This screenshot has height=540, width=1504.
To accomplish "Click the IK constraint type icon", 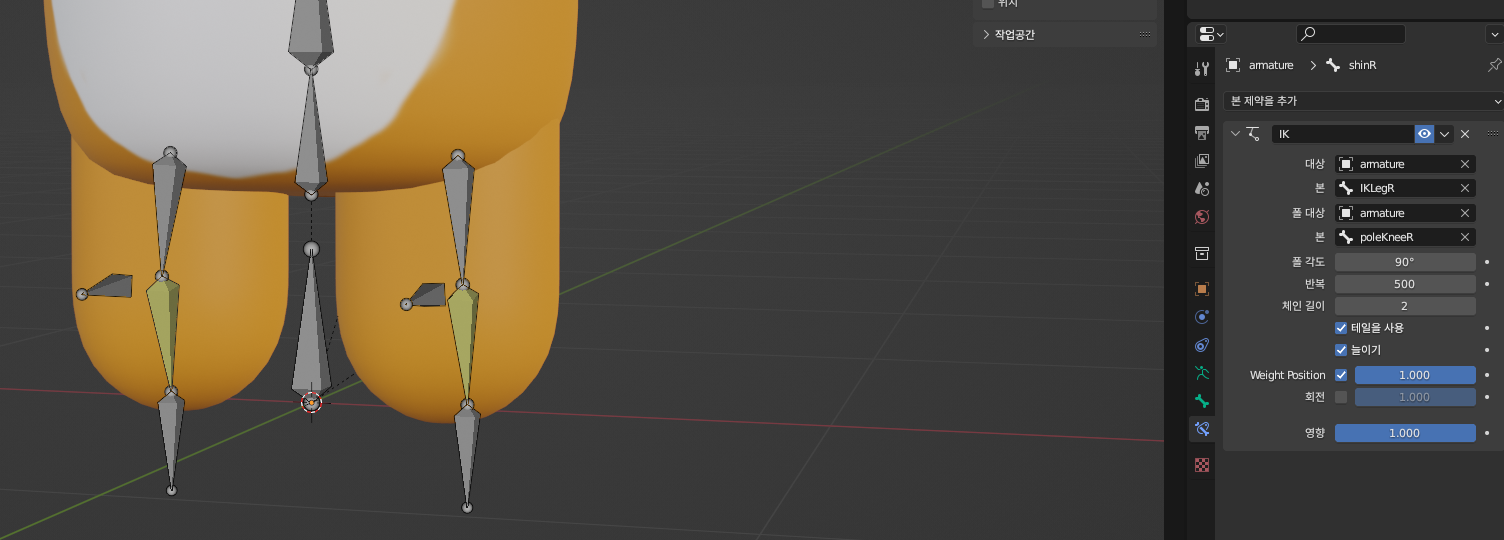I will pos(1254,134).
